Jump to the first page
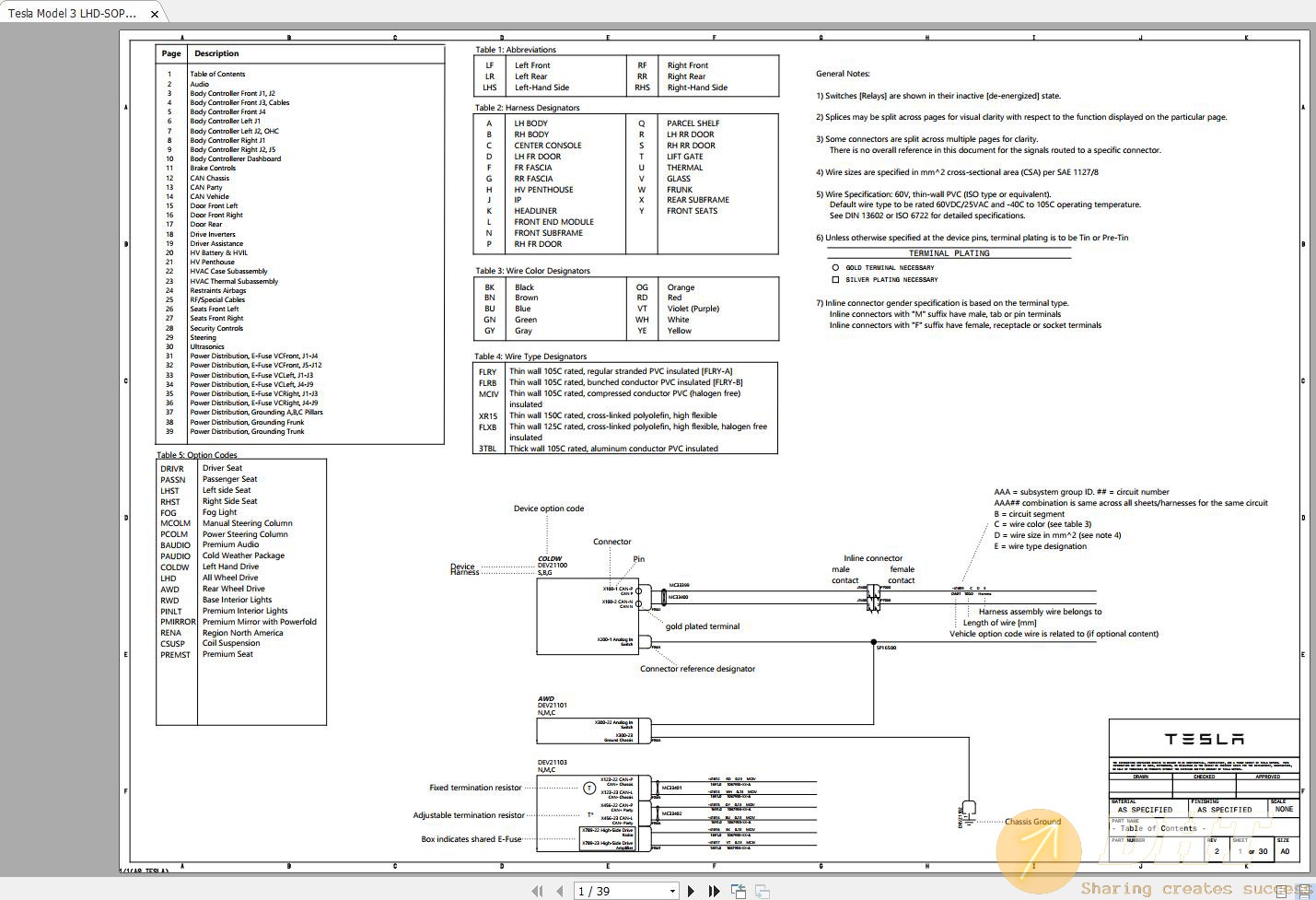Viewport: 1316px width, 900px height. (537, 891)
